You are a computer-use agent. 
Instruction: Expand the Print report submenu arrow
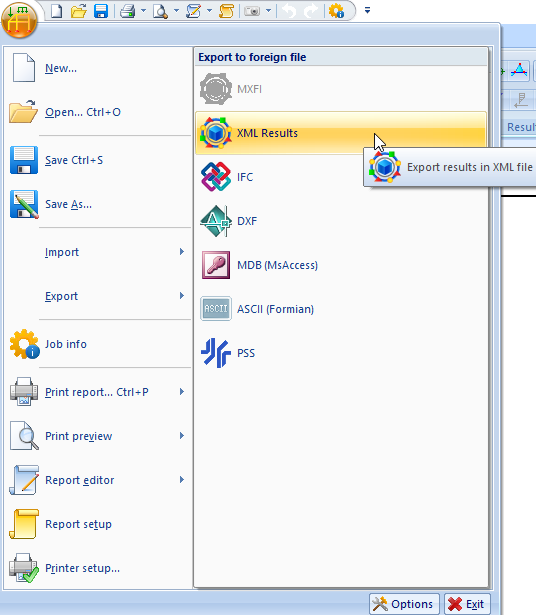pos(182,392)
